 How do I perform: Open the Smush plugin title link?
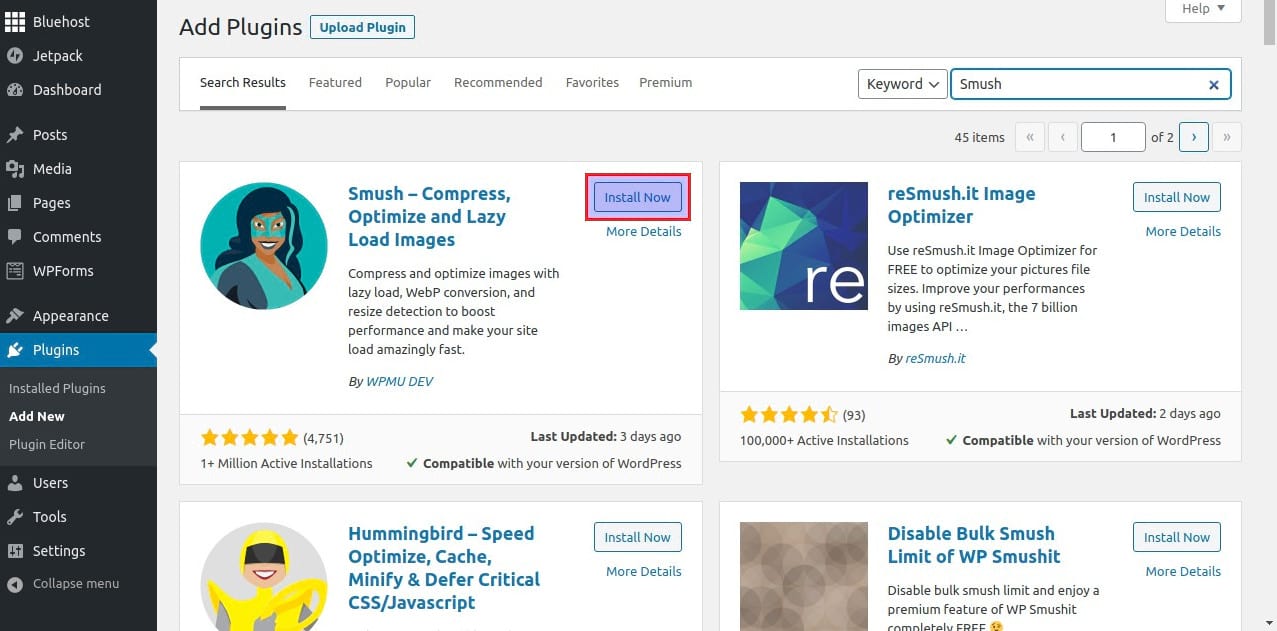429,217
